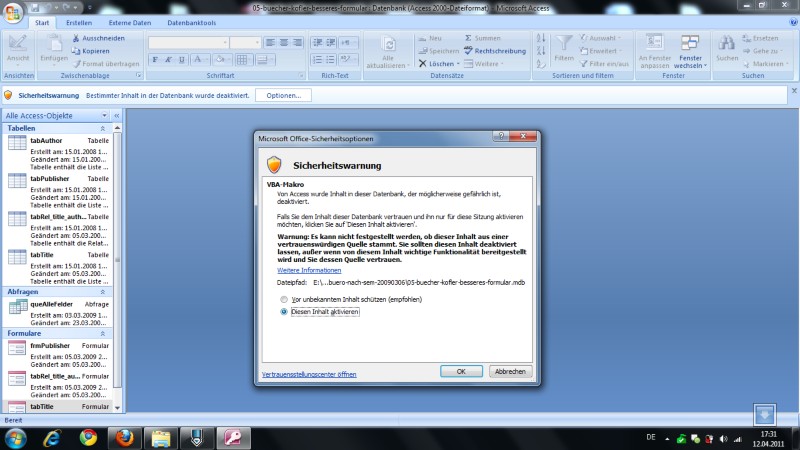Click the volume icon in tray
800x450 pixels.
(723, 439)
